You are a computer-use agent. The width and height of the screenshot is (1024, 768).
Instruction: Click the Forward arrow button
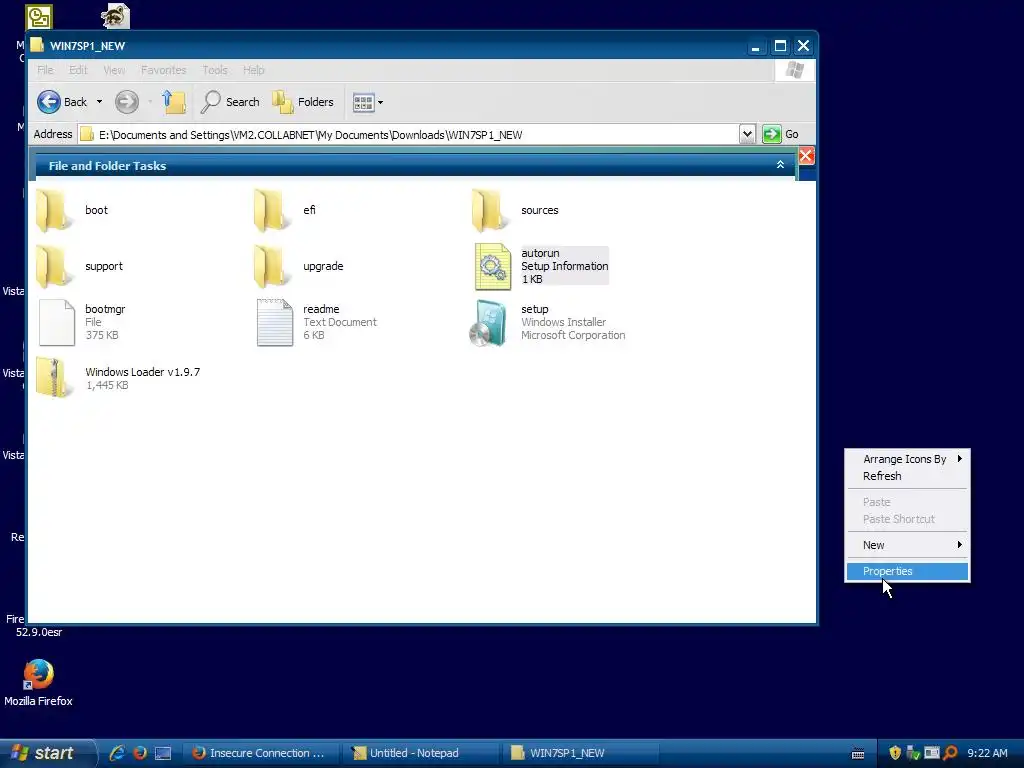(127, 102)
